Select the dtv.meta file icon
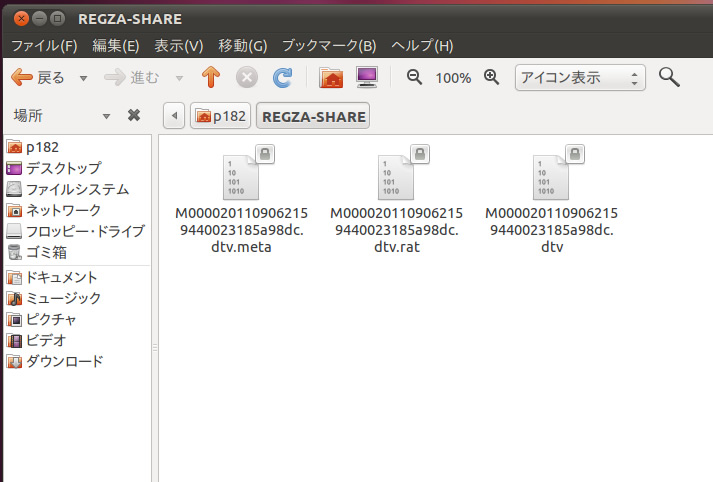 coord(241,177)
